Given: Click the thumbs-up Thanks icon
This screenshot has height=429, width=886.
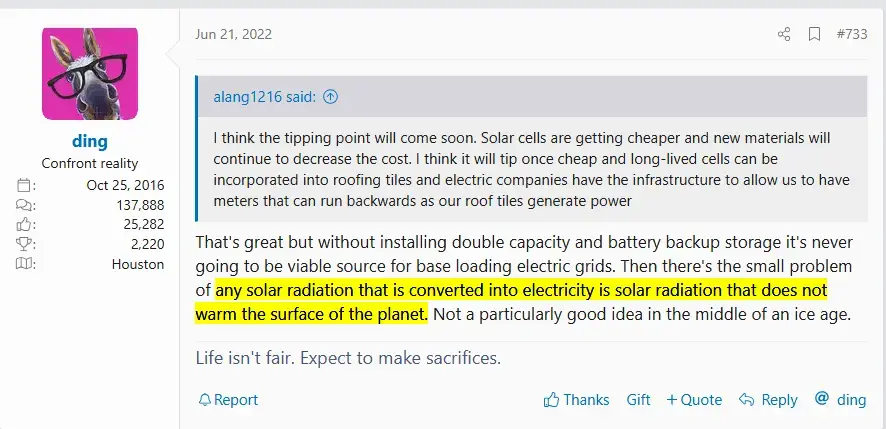Looking at the screenshot, I should [551, 400].
